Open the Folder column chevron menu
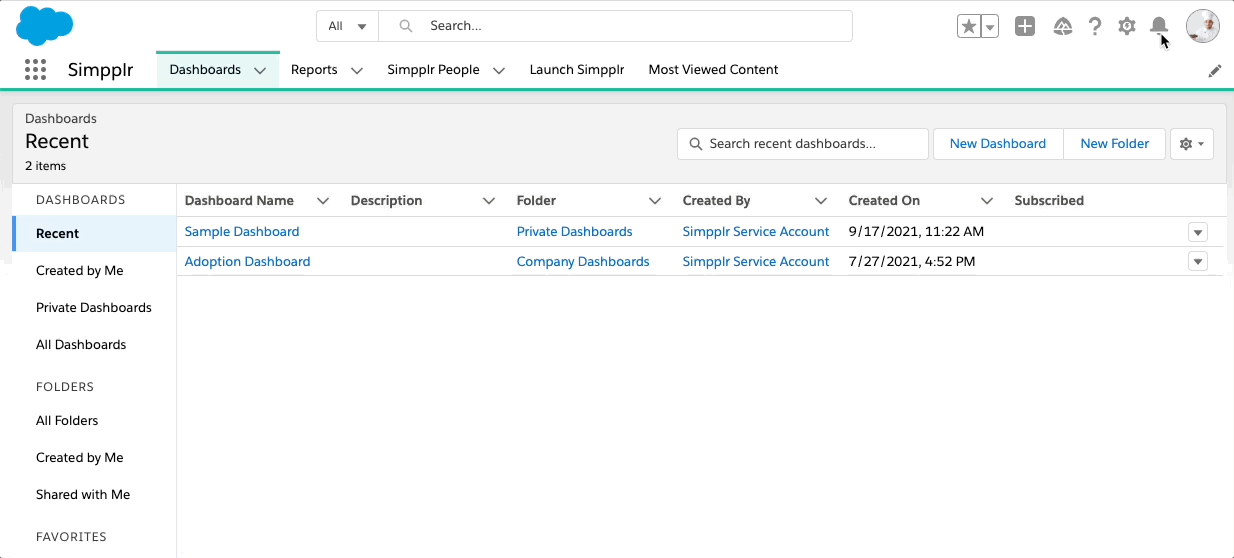1234x558 pixels. tap(655, 201)
